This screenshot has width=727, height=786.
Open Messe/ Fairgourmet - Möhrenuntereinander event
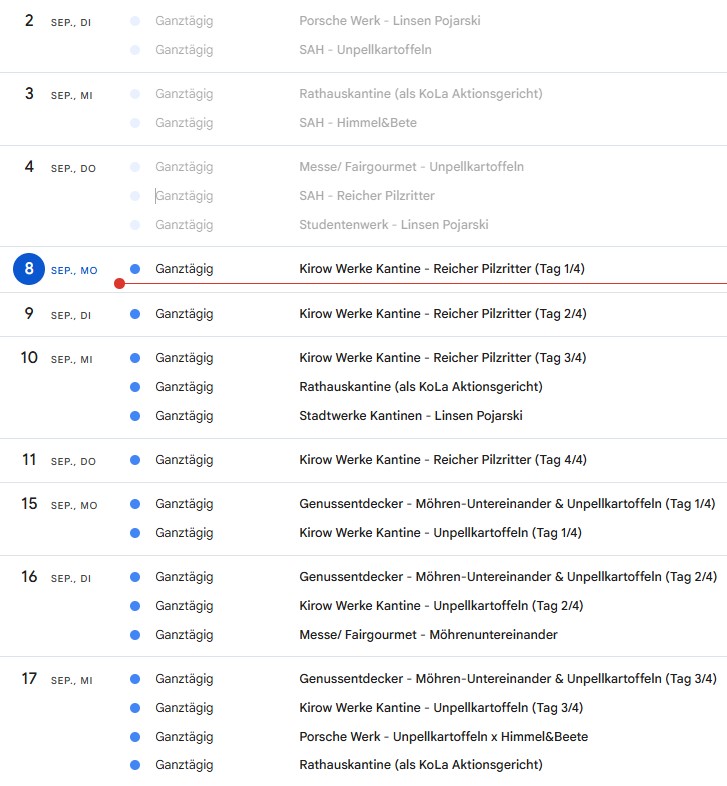click(428, 635)
